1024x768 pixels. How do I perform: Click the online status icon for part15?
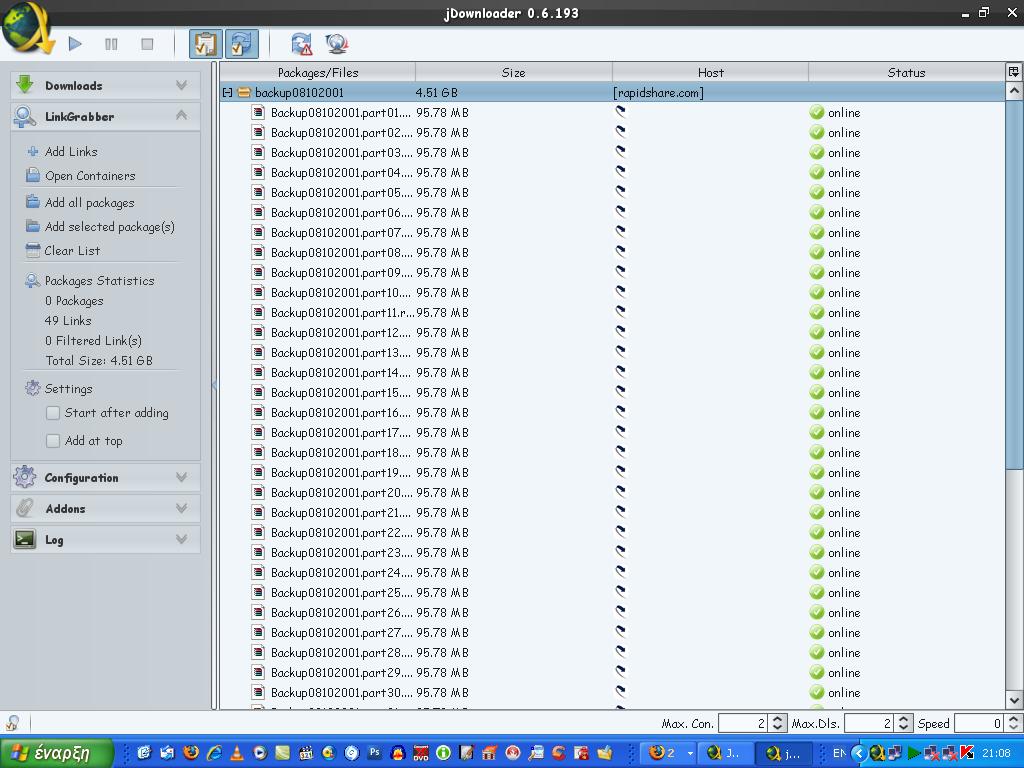click(x=817, y=392)
